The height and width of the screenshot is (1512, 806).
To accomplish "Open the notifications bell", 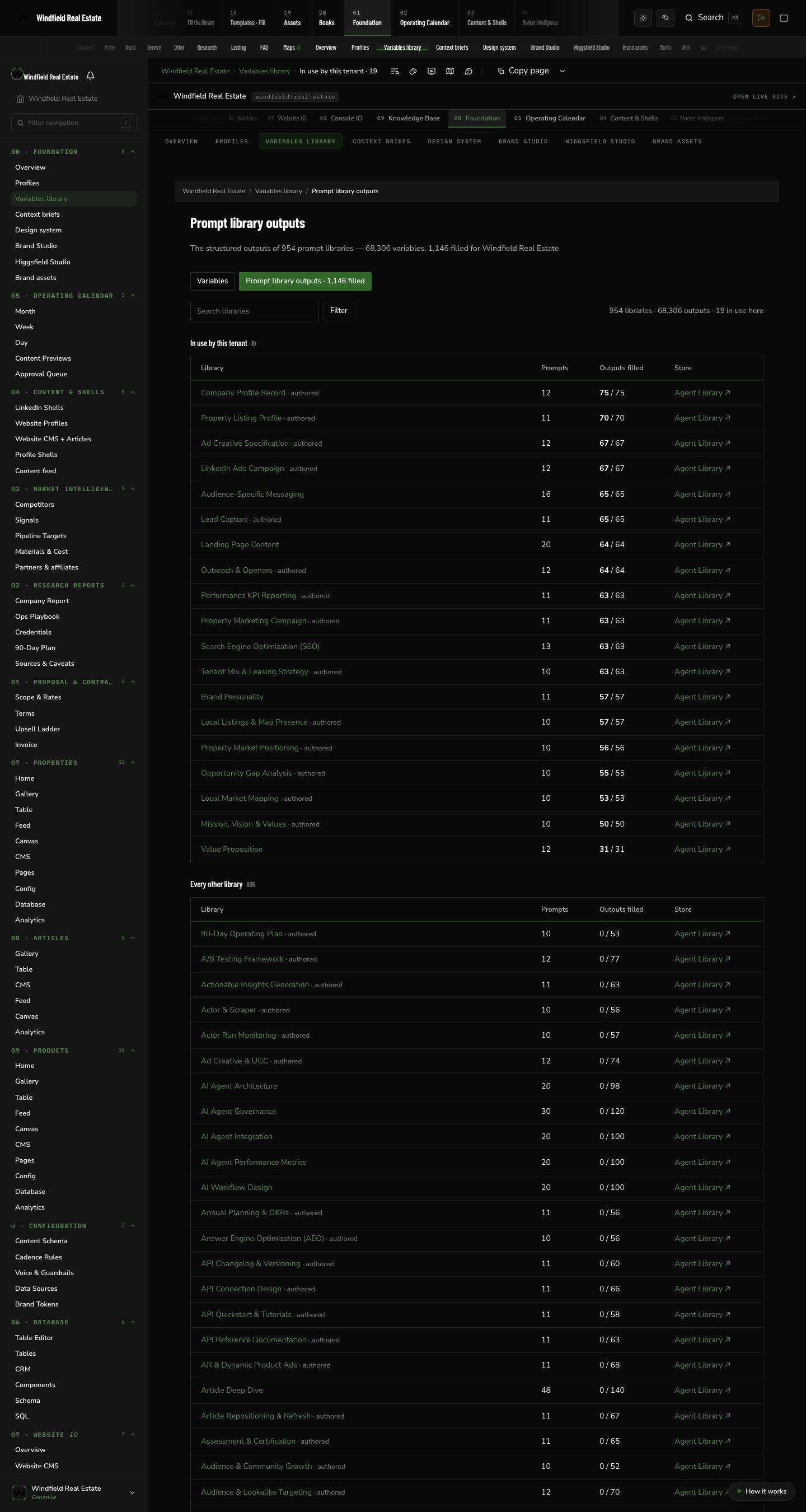I will 90,76.
